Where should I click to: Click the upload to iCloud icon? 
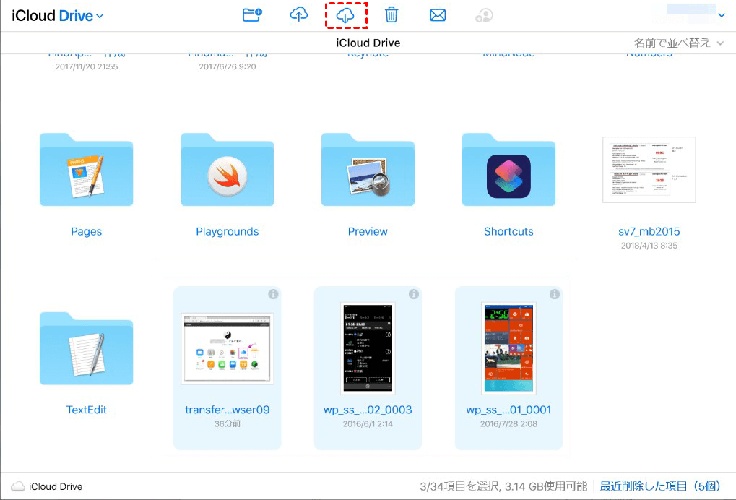point(299,15)
